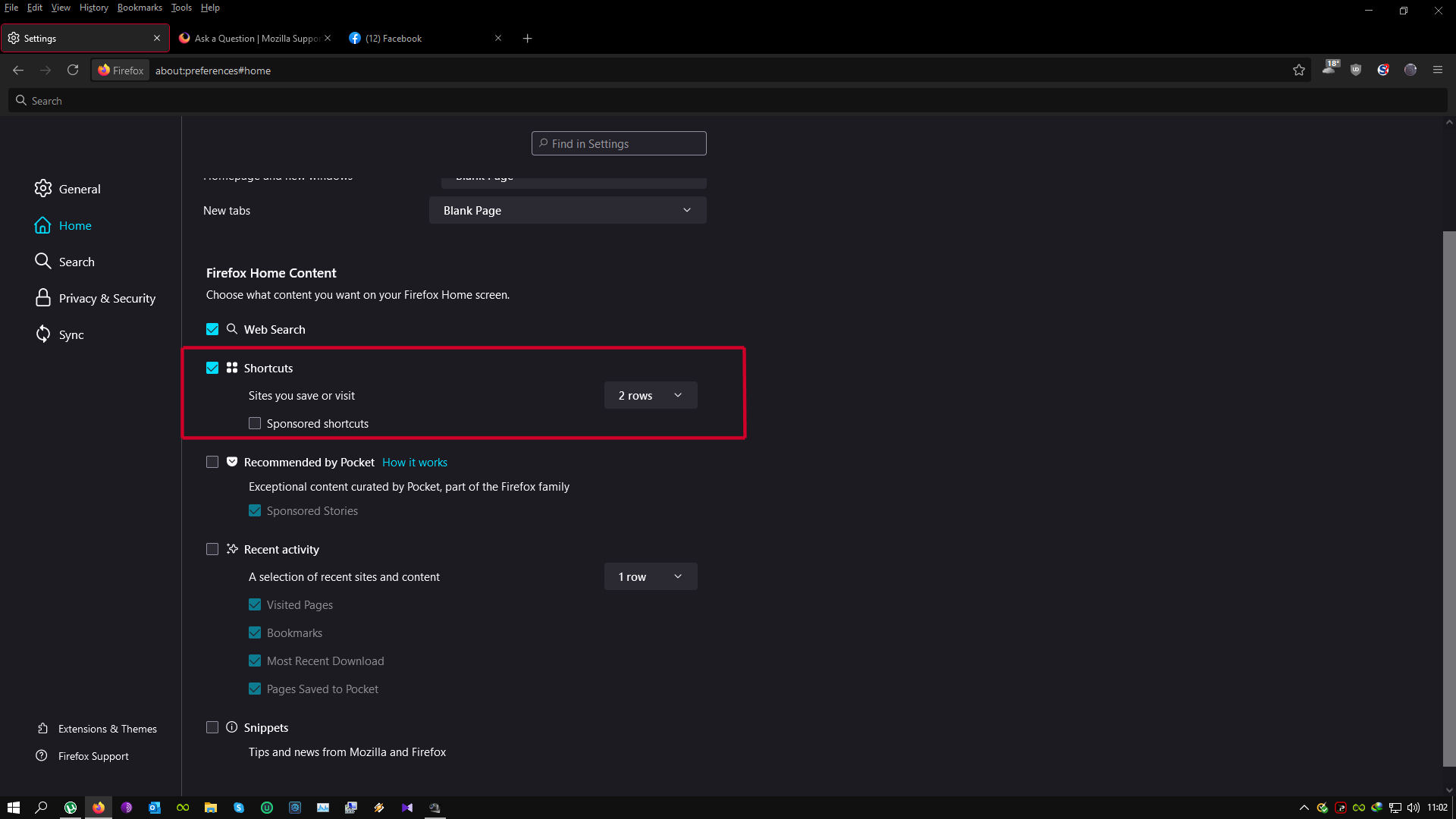
Task: Expand the New tabs Blank Page dropdown
Action: [567, 210]
